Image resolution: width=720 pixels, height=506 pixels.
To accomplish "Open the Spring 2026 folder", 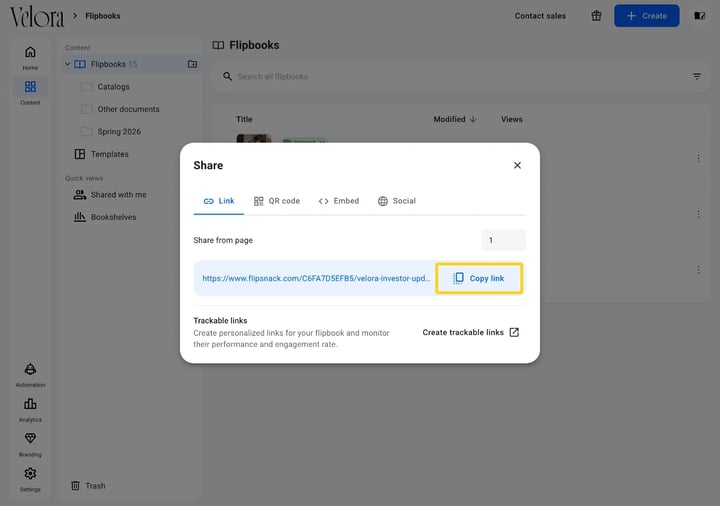I will pos(119,131).
